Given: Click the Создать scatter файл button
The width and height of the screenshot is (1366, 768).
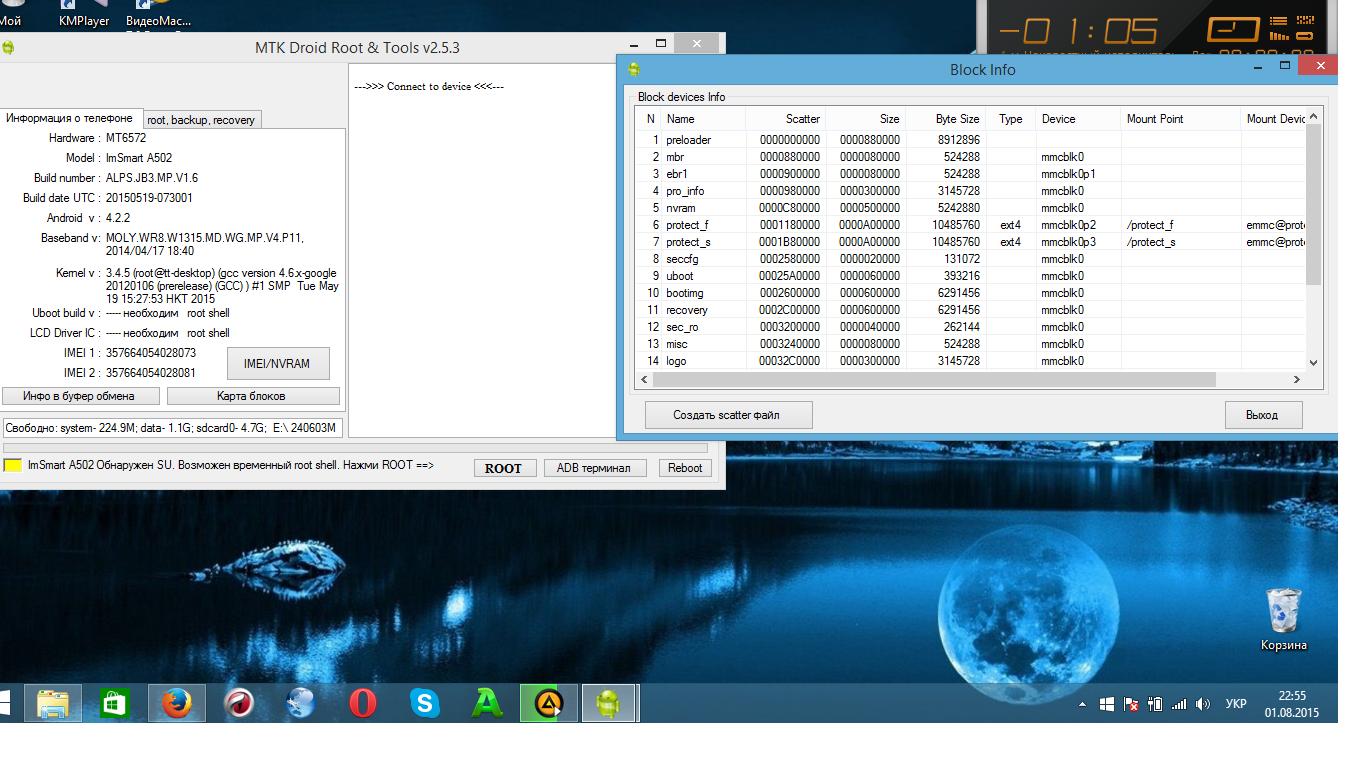Looking at the screenshot, I should coord(728,415).
